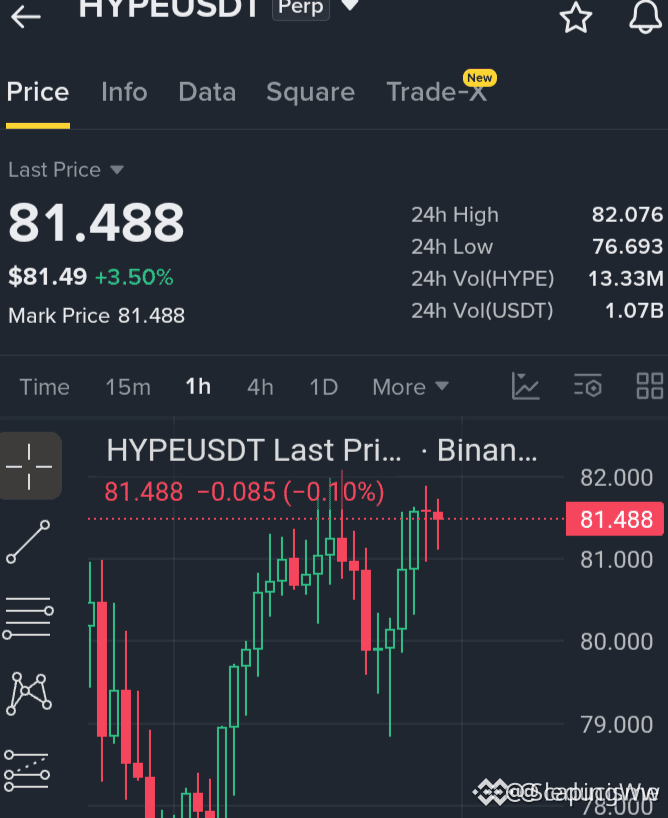Click the 24h High value 82.076

point(627,214)
